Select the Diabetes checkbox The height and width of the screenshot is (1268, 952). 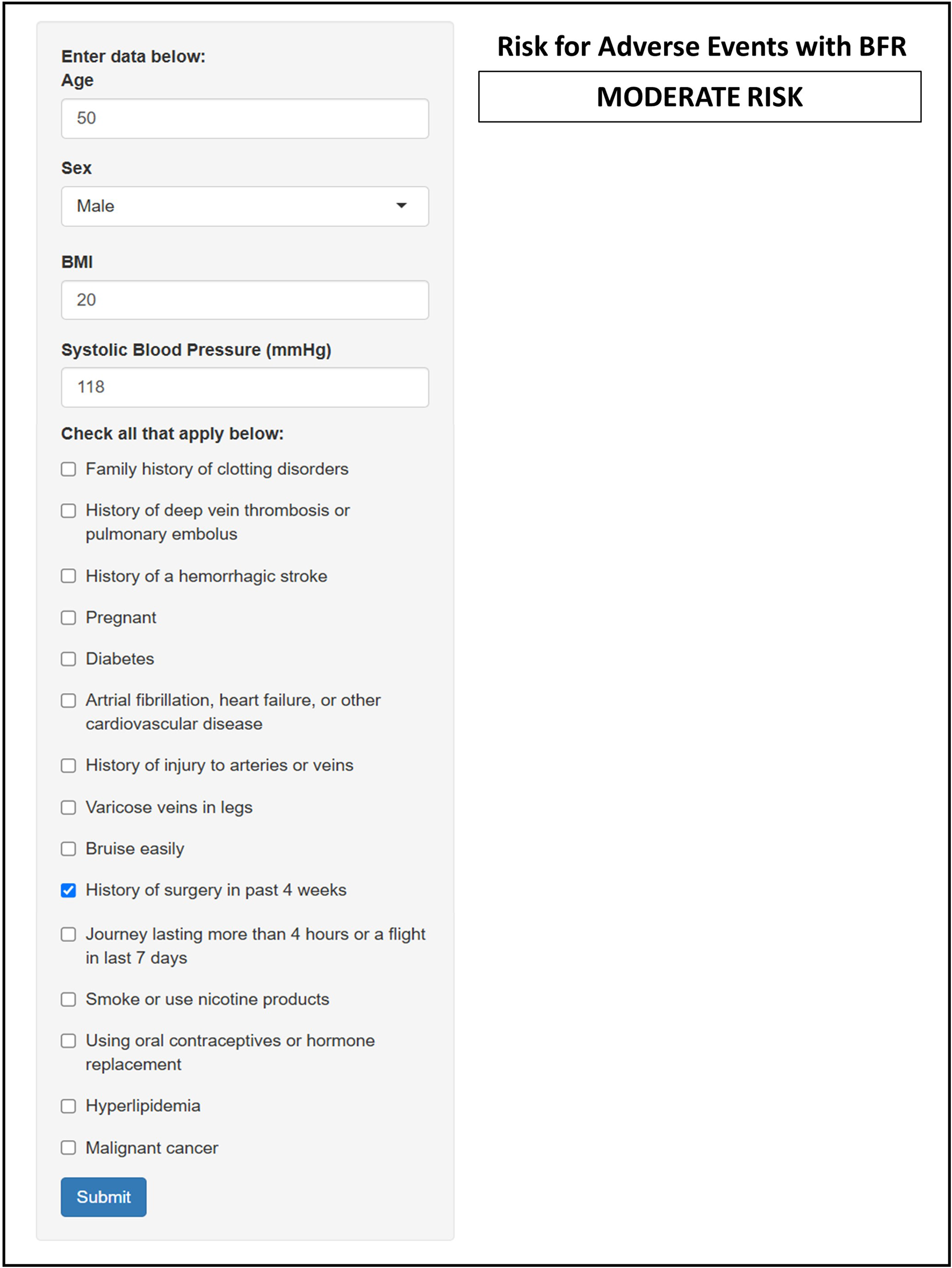[69, 658]
